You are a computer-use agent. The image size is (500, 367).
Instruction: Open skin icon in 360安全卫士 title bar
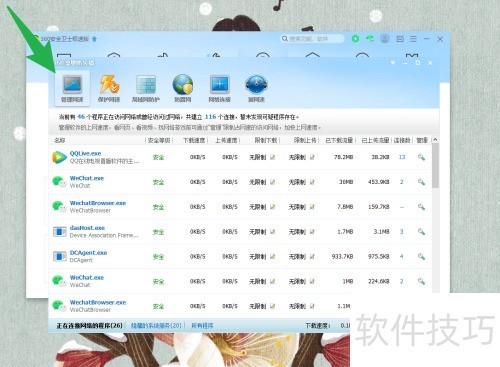pos(400,39)
